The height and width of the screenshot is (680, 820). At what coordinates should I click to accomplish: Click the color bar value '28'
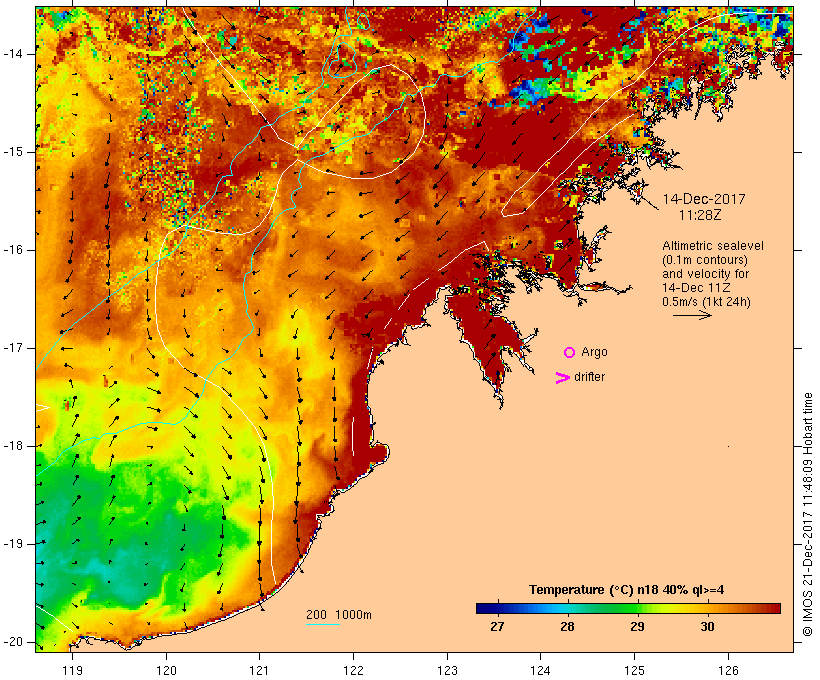567,627
